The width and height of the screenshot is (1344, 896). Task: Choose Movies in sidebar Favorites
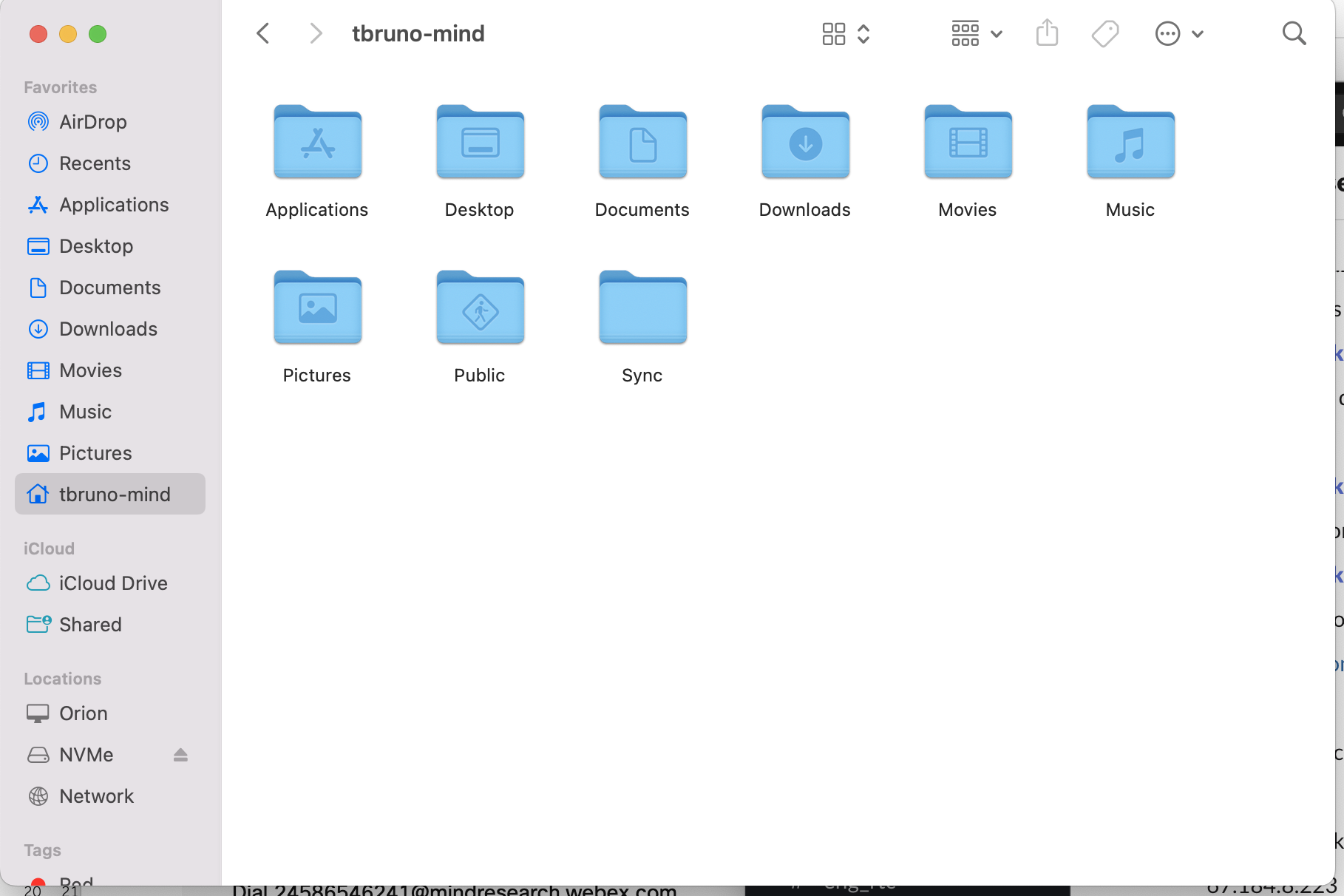tap(110, 370)
